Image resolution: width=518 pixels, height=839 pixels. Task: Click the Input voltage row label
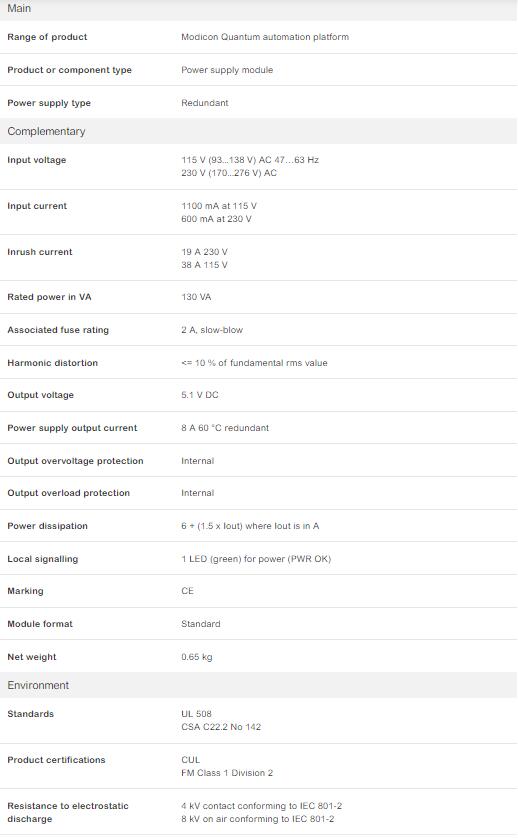(x=36, y=160)
